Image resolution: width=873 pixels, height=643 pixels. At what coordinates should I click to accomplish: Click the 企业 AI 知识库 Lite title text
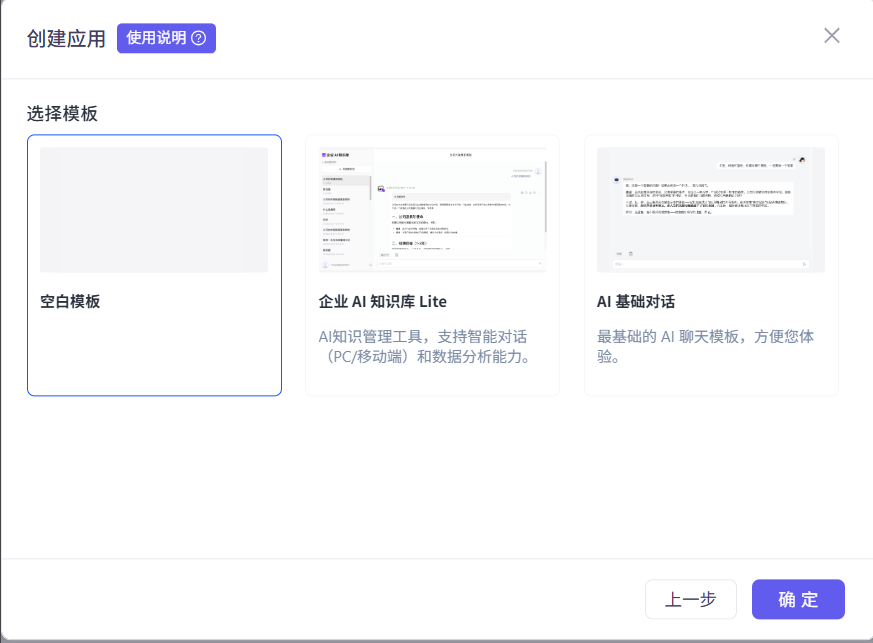(383, 299)
